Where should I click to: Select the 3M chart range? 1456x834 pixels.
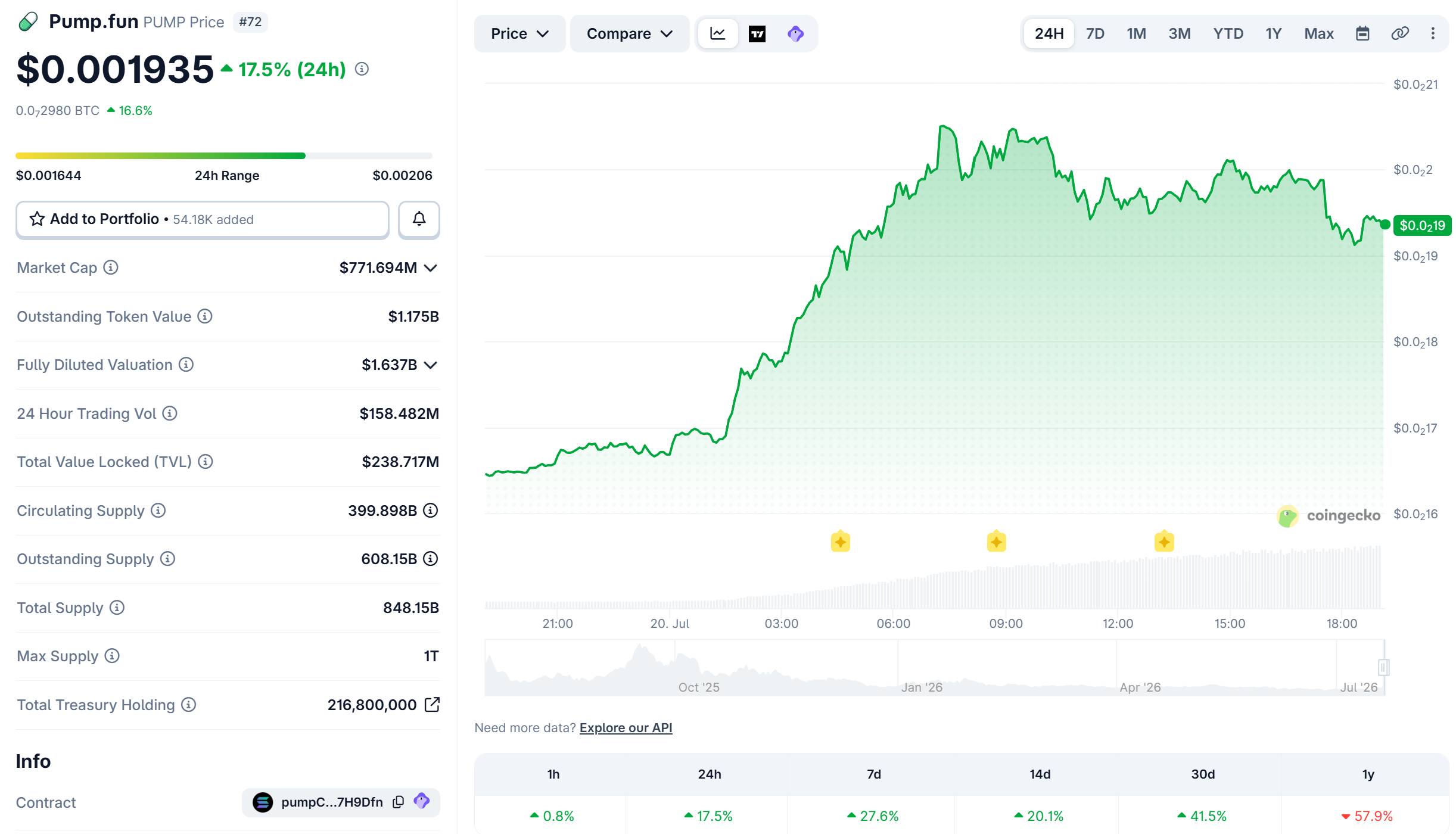(x=1180, y=33)
